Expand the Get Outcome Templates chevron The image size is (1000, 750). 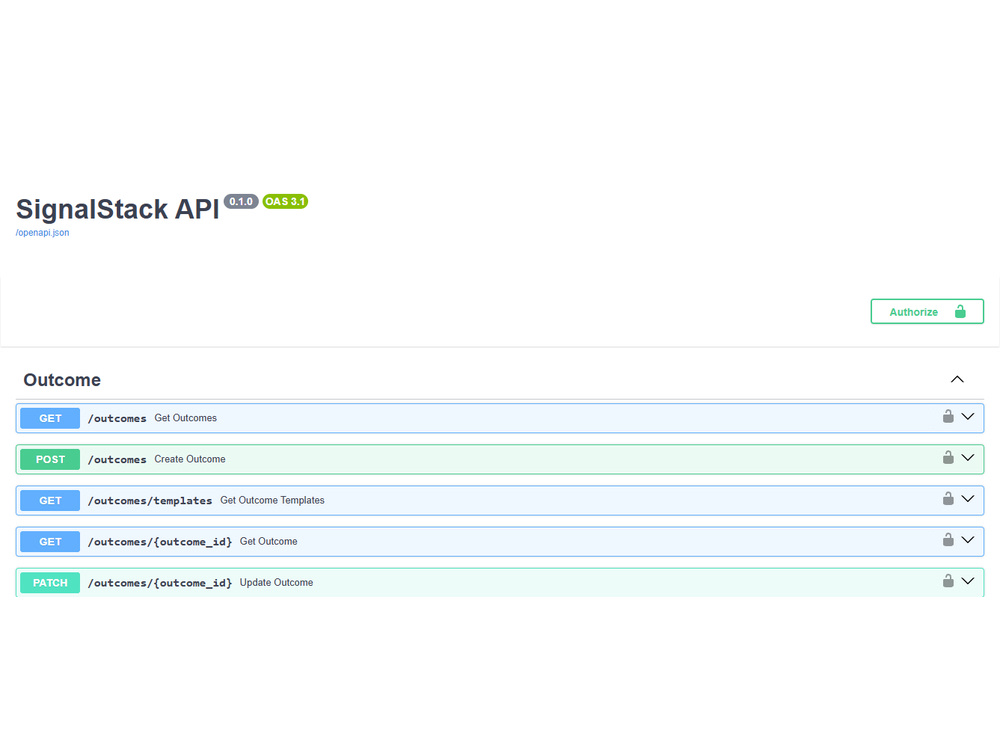pyautogui.click(x=967, y=499)
